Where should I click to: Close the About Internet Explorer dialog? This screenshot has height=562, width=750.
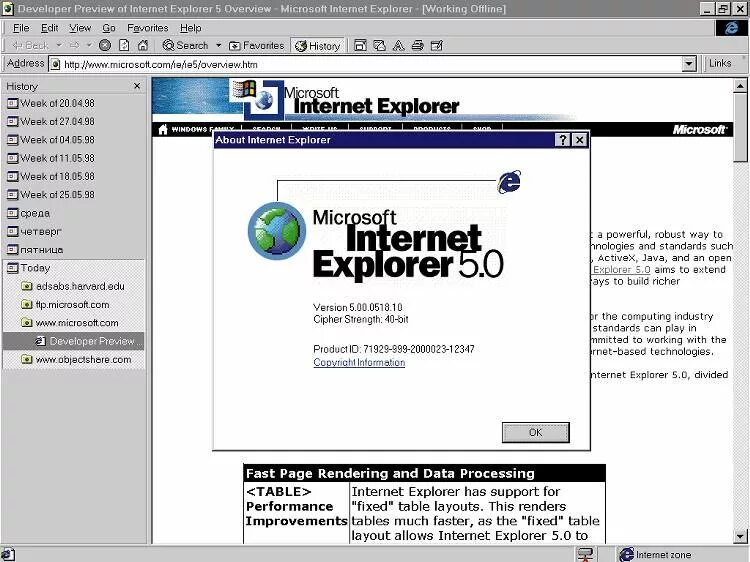pos(579,140)
